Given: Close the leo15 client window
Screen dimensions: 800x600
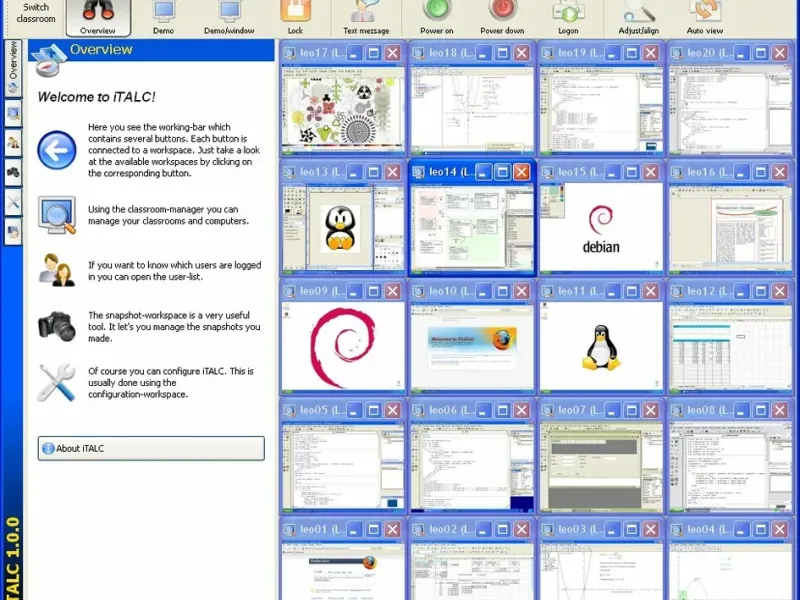Looking at the screenshot, I should click(x=651, y=172).
